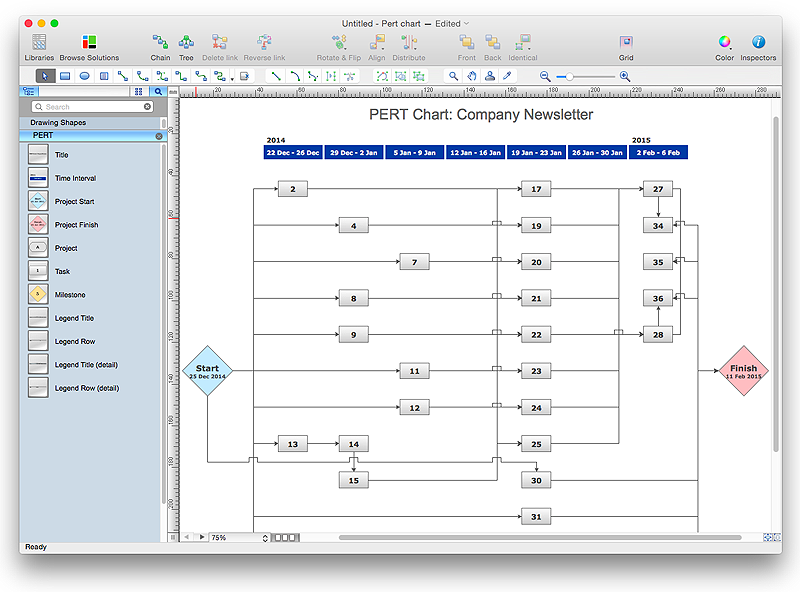This screenshot has width=800, height=592.
Task: Click the Browse Solutions icon
Action: tap(89, 43)
